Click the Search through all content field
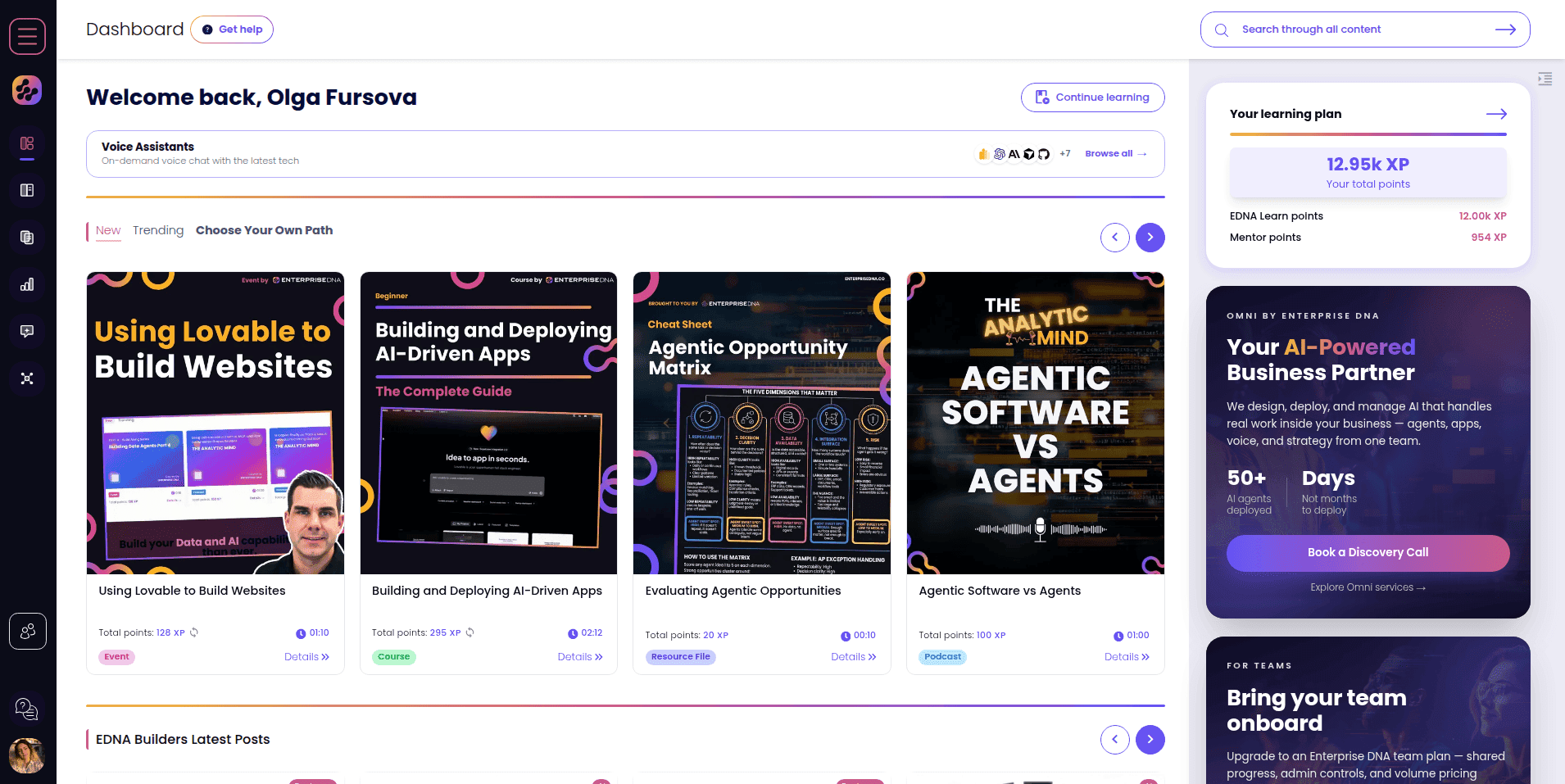This screenshot has width=1565, height=784. pos(1365,29)
